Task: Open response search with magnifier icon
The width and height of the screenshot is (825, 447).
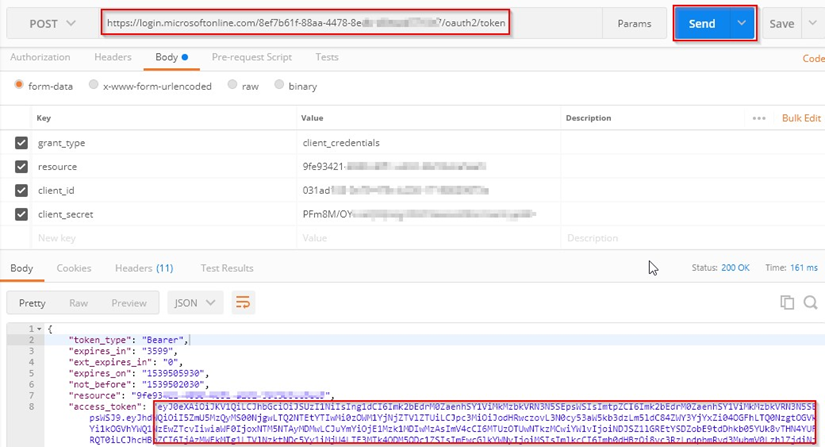Action: (x=811, y=302)
